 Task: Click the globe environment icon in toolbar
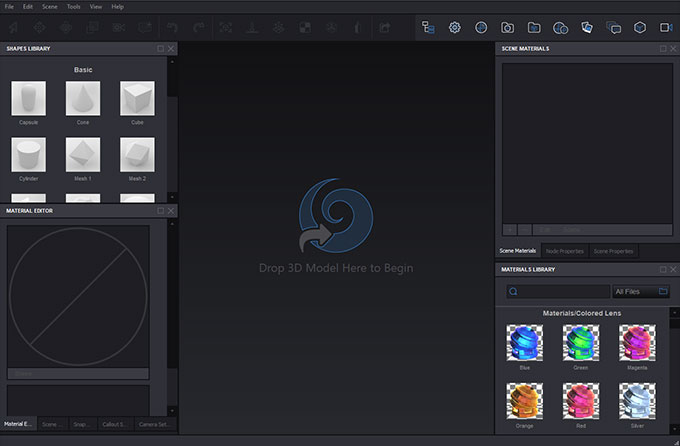pos(481,27)
